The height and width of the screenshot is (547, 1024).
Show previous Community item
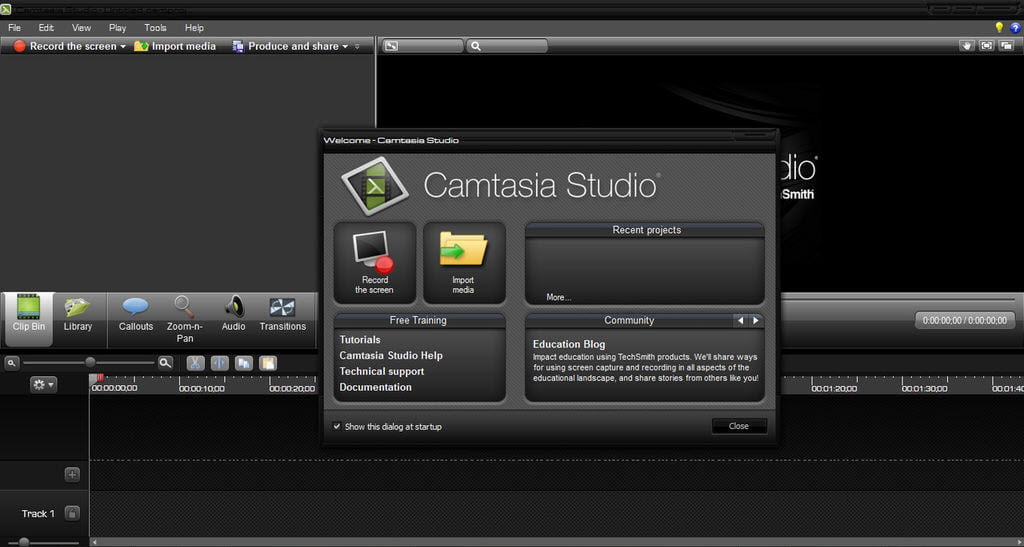741,320
